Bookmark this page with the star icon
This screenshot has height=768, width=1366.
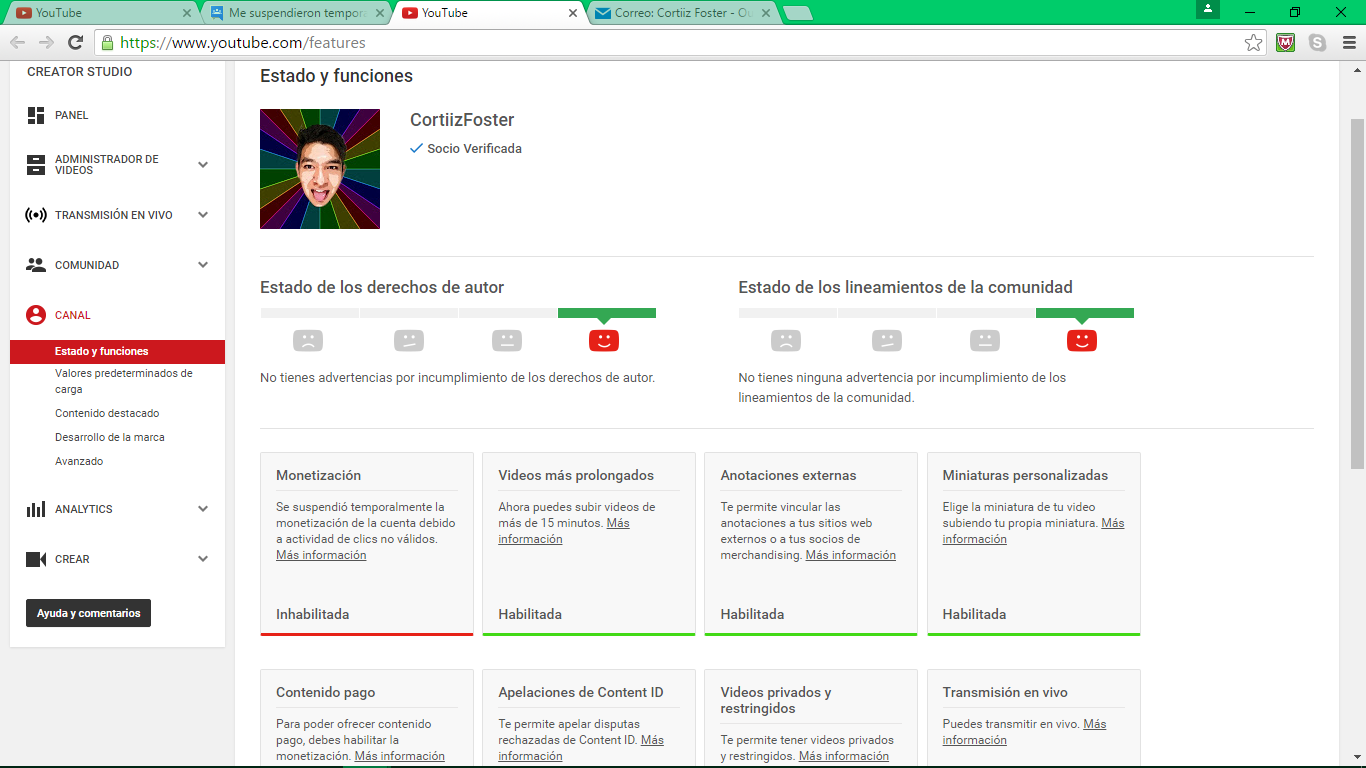(1253, 43)
